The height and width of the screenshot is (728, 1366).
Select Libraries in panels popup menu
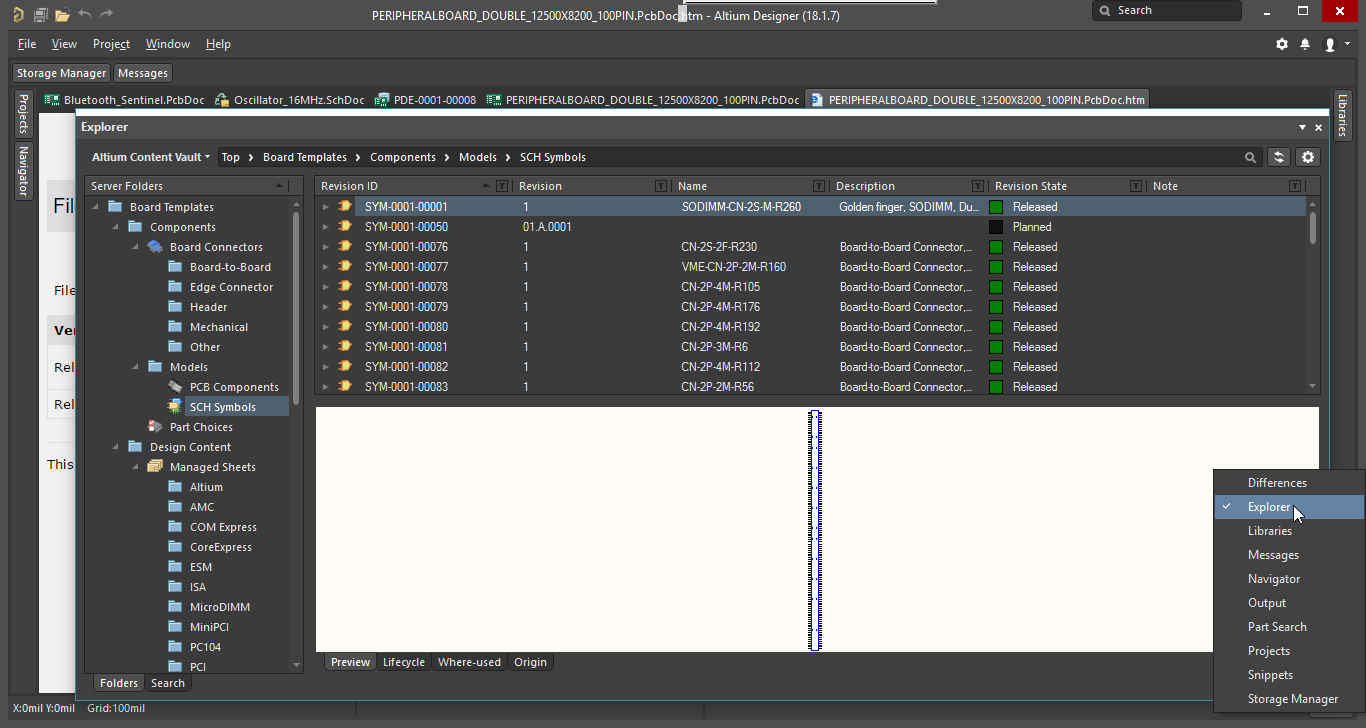point(1289,531)
